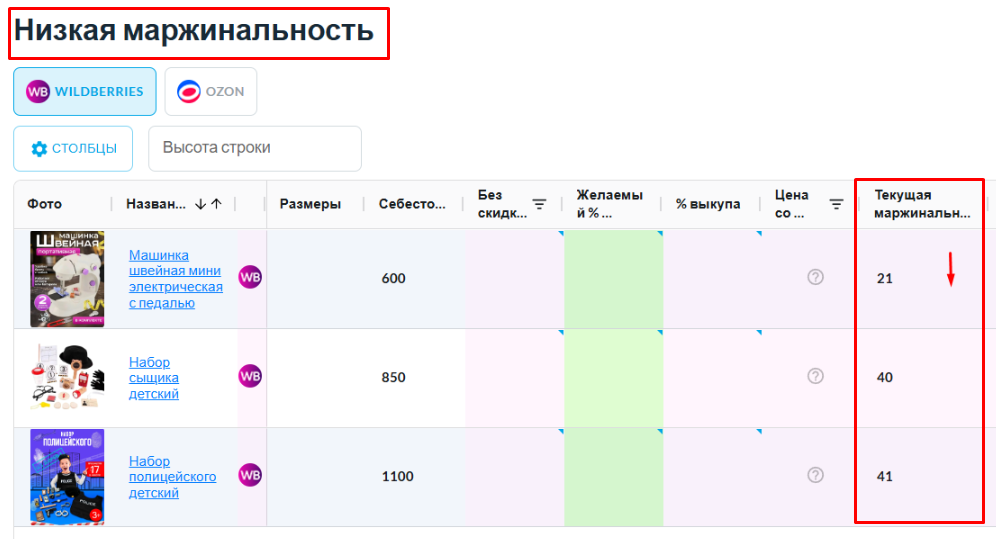Click question mark icon in sewing machine row
996x539 pixels.
(815, 277)
